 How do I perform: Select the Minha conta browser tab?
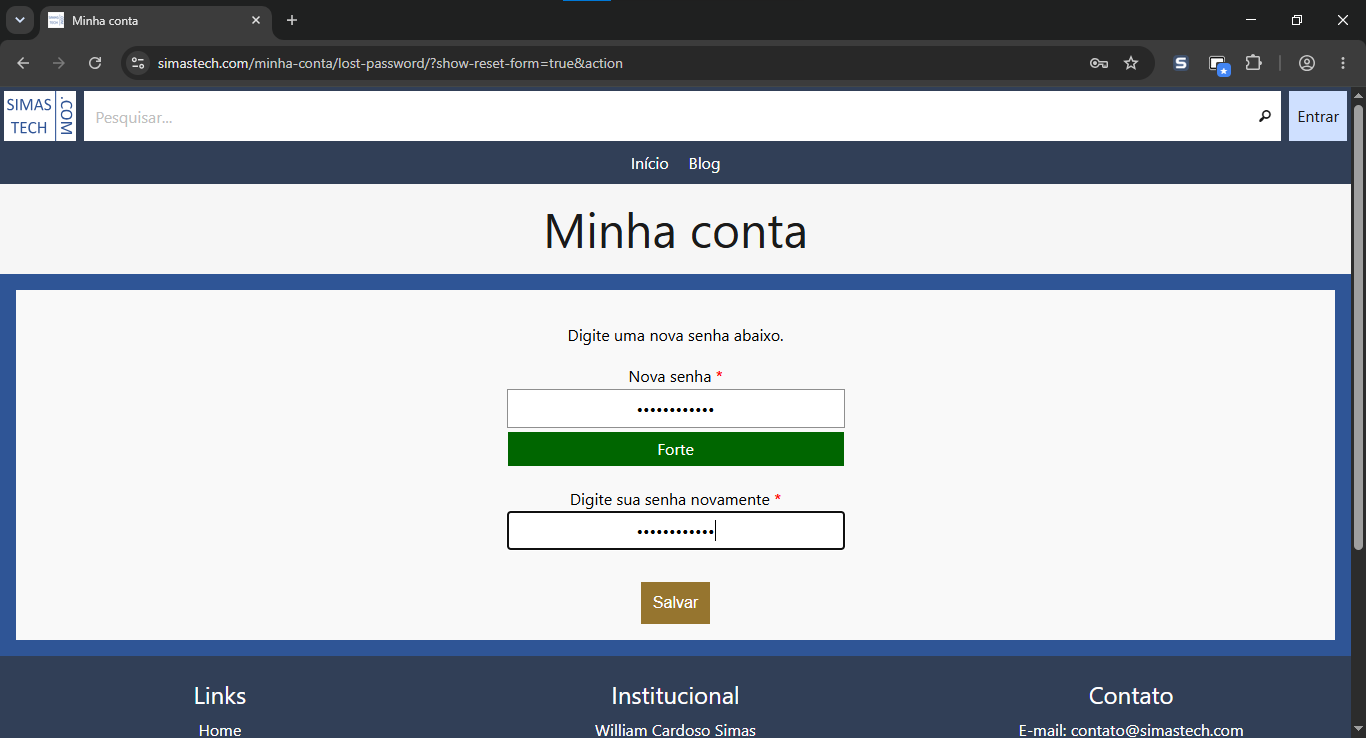[x=155, y=20]
